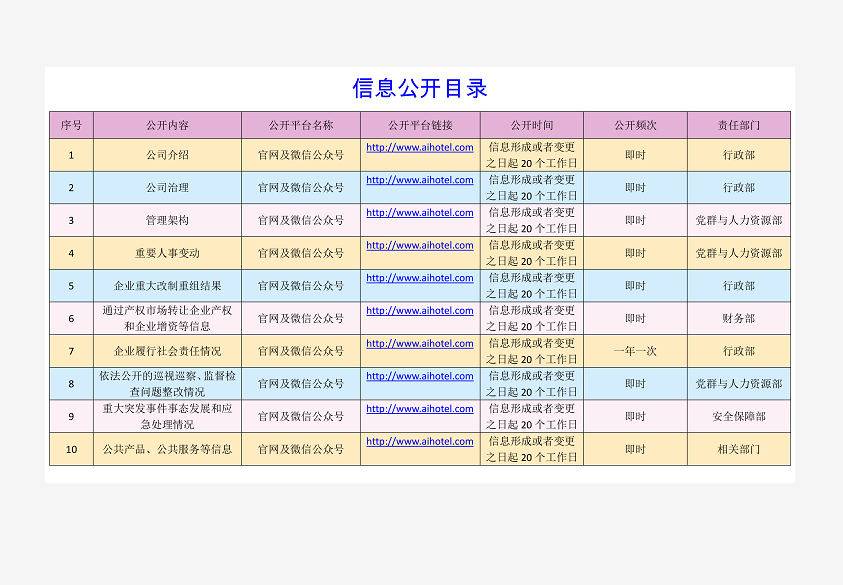Open the aihotel.com link in row 2

pos(420,180)
